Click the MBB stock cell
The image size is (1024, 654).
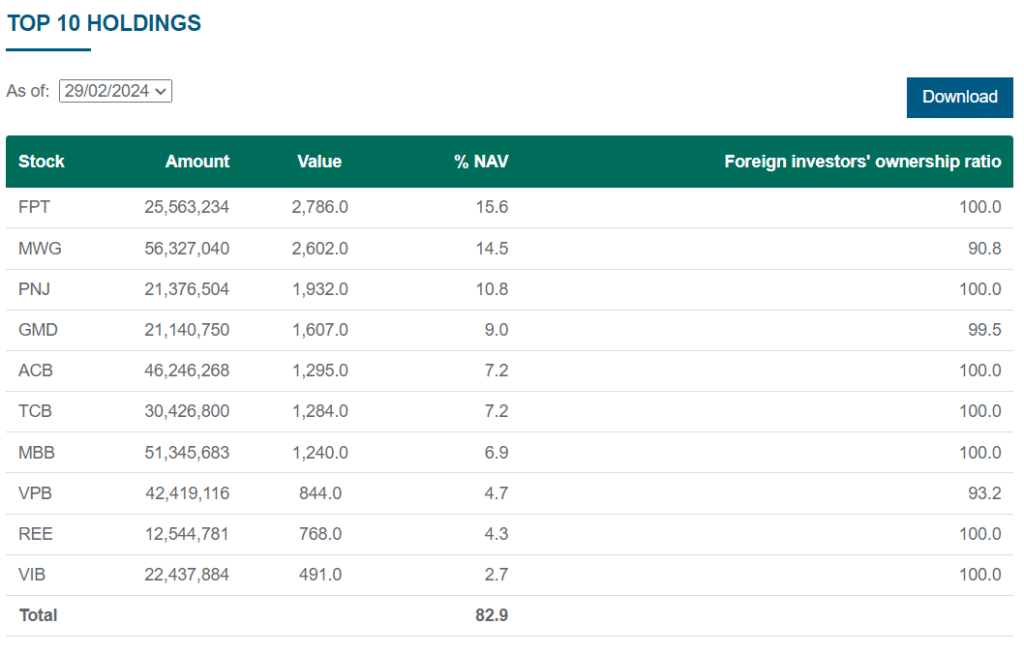tap(37, 452)
